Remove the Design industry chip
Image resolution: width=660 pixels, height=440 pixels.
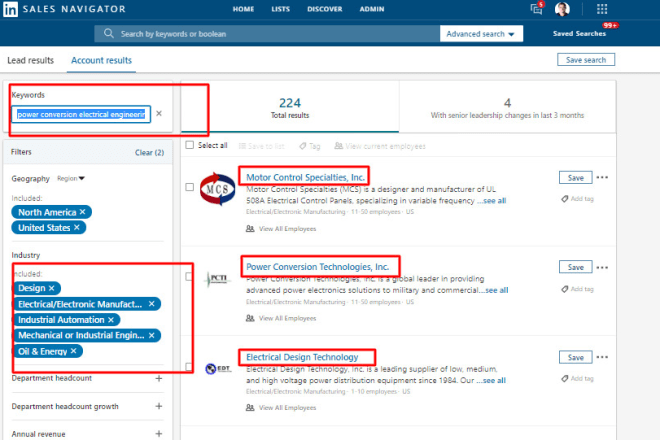[51, 288]
